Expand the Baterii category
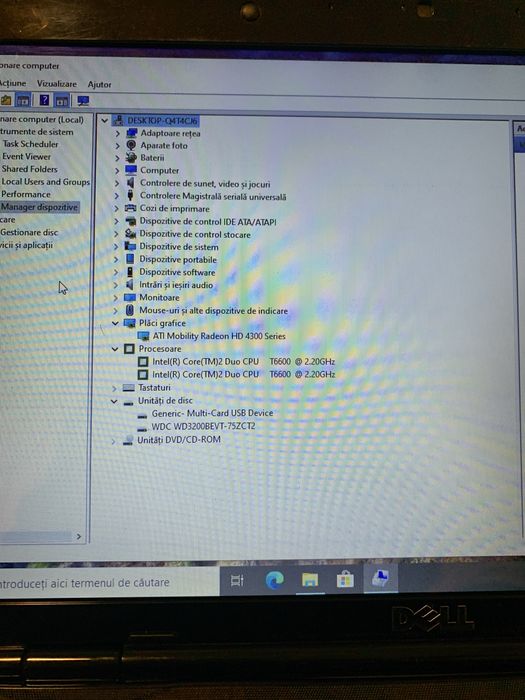The image size is (525, 700). pyautogui.click(x=117, y=158)
